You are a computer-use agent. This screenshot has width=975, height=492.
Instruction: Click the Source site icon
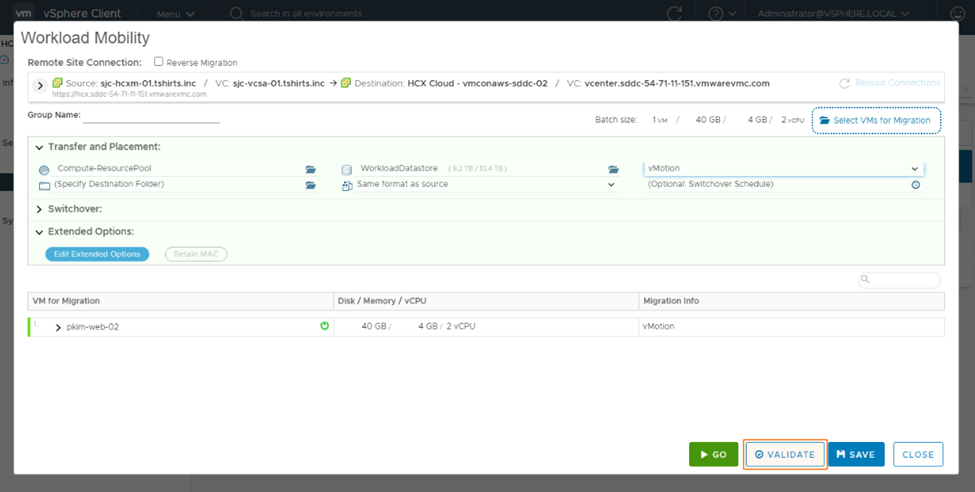coord(57,83)
